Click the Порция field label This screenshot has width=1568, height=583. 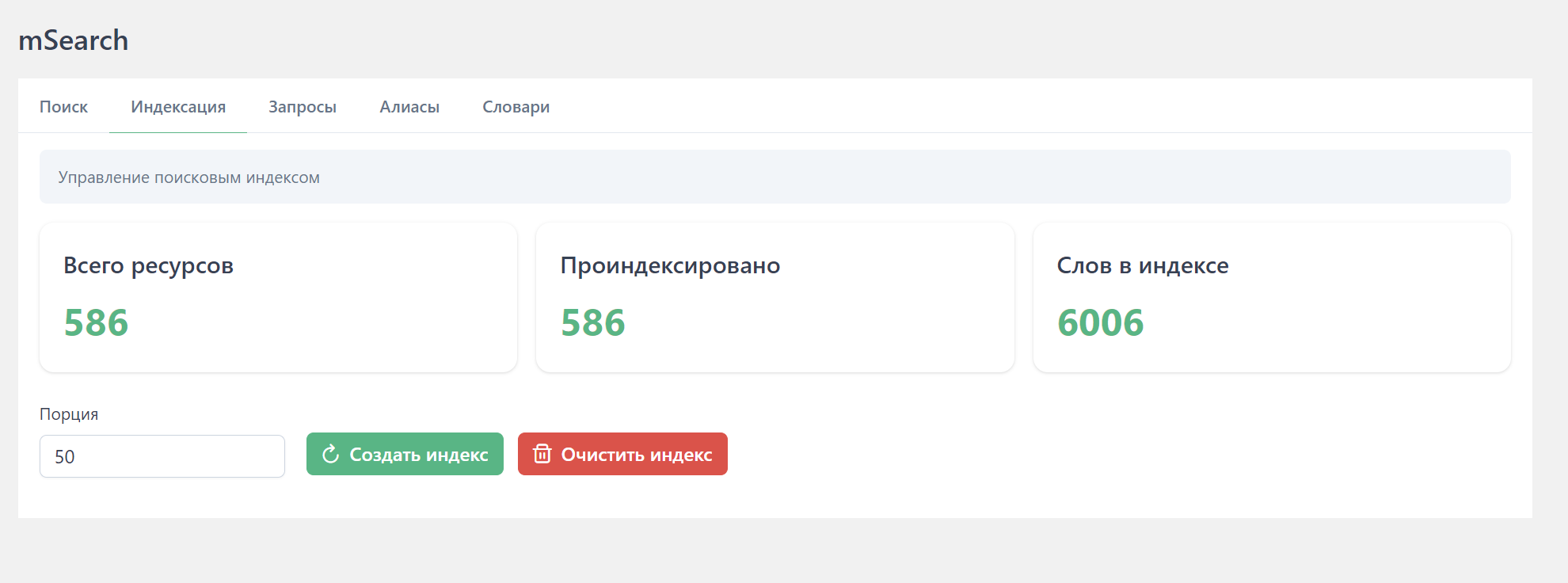(x=69, y=414)
